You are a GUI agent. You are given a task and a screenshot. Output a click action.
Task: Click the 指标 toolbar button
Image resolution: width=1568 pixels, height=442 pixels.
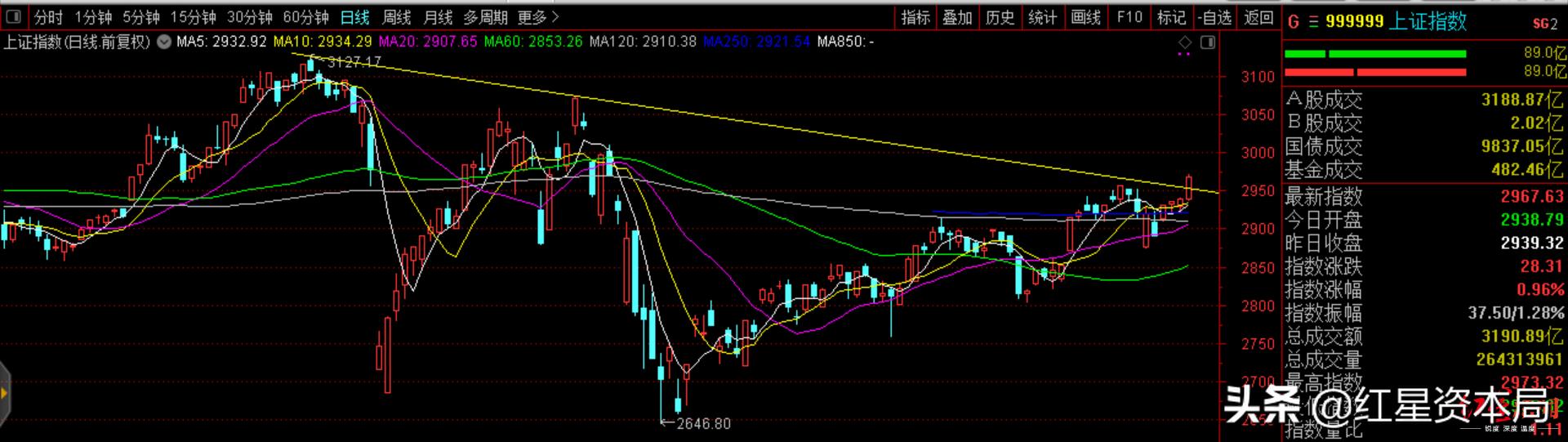pyautogui.click(x=915, y=17)
